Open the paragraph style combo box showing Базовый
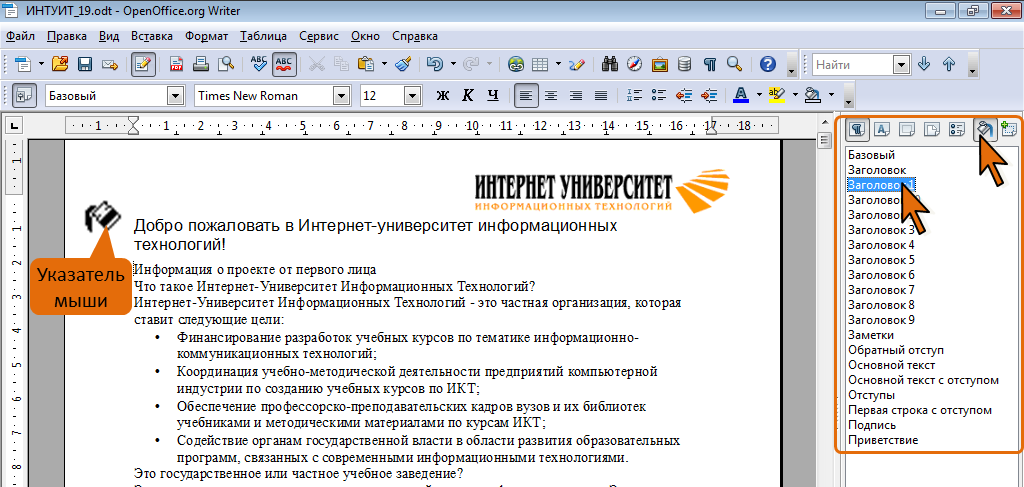 (176, 96)
